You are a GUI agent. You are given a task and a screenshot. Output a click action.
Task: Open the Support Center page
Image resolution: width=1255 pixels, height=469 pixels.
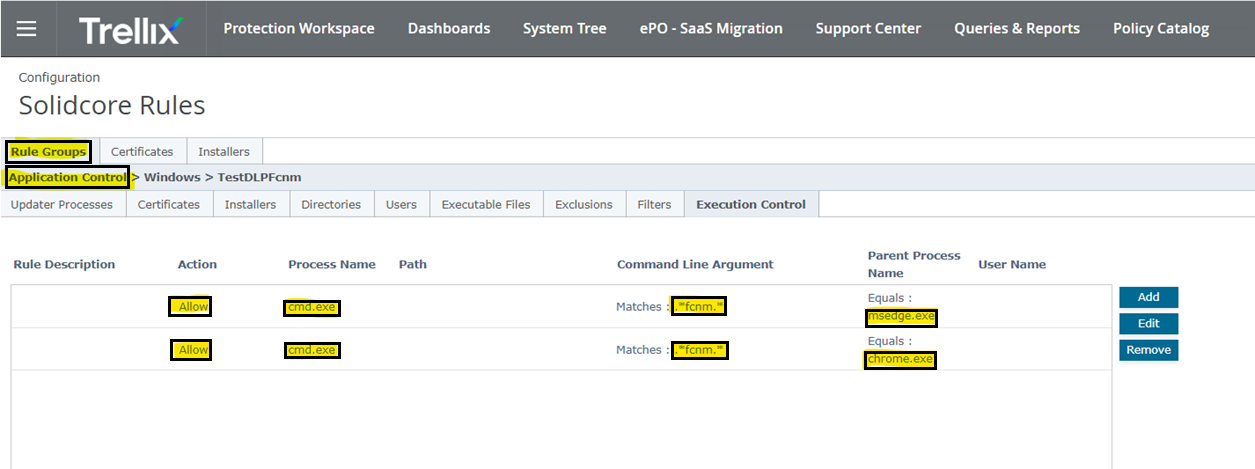(868, 29)
